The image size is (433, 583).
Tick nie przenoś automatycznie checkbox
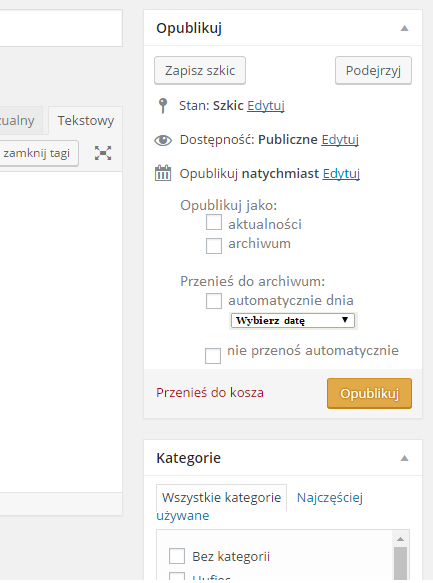tap(213, 356)
